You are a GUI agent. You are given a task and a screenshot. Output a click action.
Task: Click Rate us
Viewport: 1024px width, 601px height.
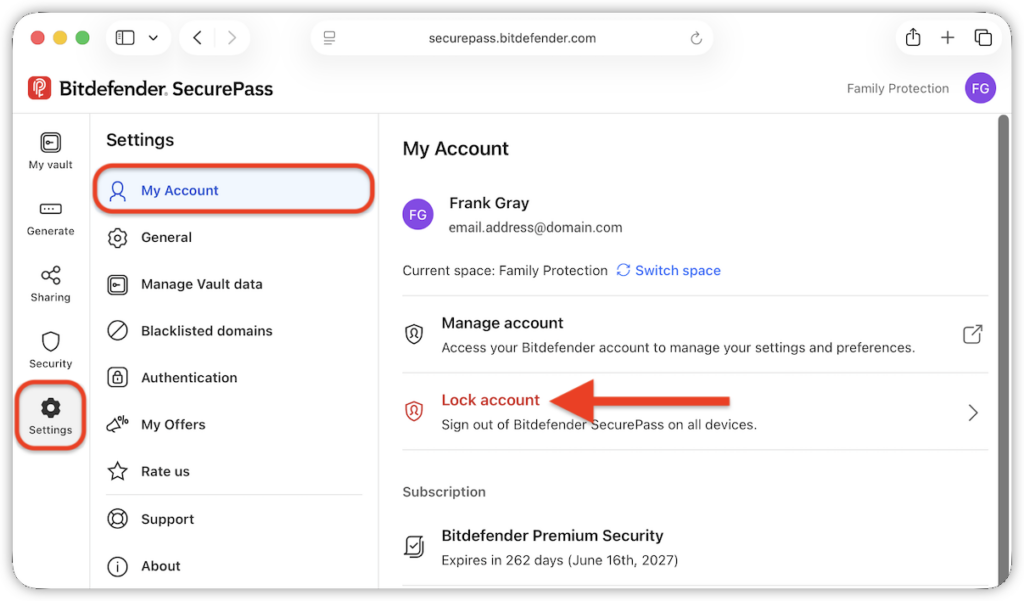coord(234,471)
